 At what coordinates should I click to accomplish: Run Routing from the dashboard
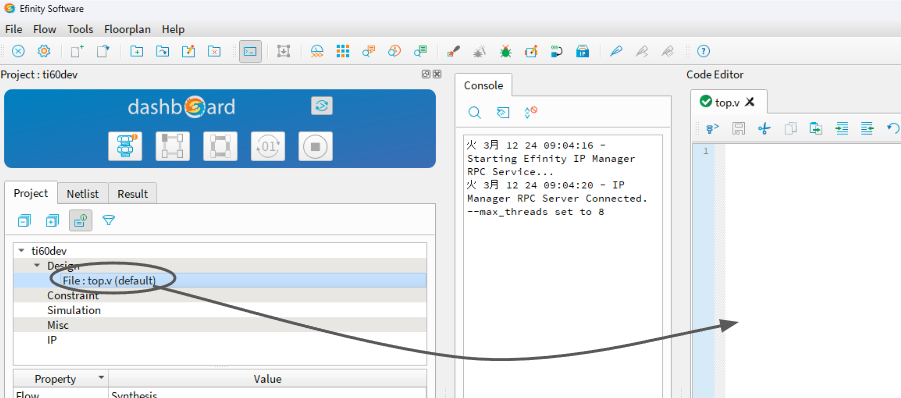[x=220, y=146]
